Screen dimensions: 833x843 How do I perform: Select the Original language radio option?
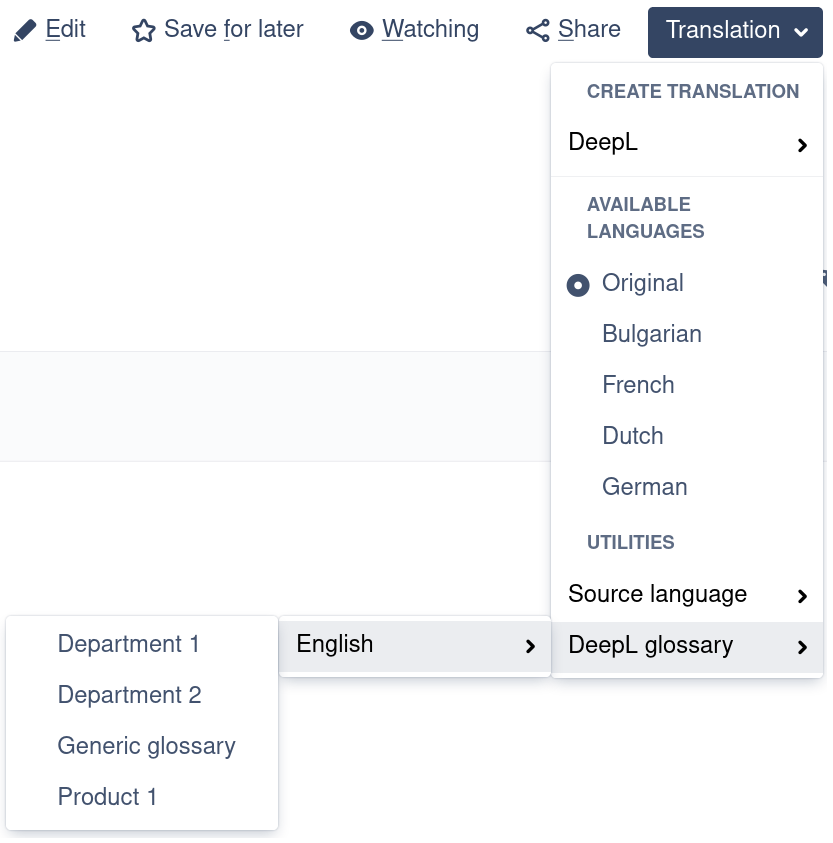(x=578, y=285)
